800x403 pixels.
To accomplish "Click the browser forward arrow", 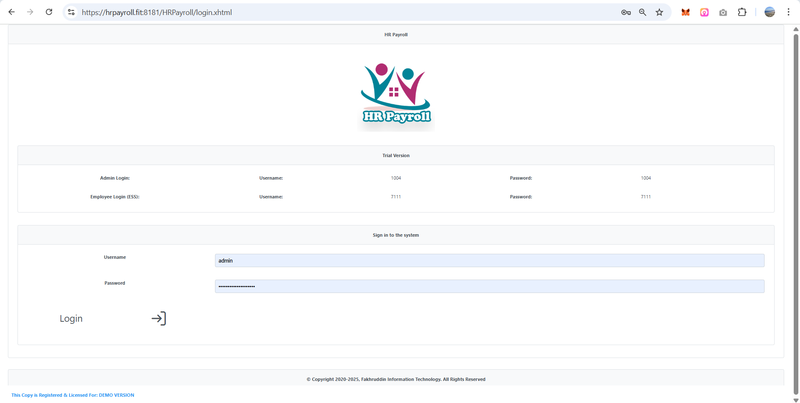I will 30,12.
